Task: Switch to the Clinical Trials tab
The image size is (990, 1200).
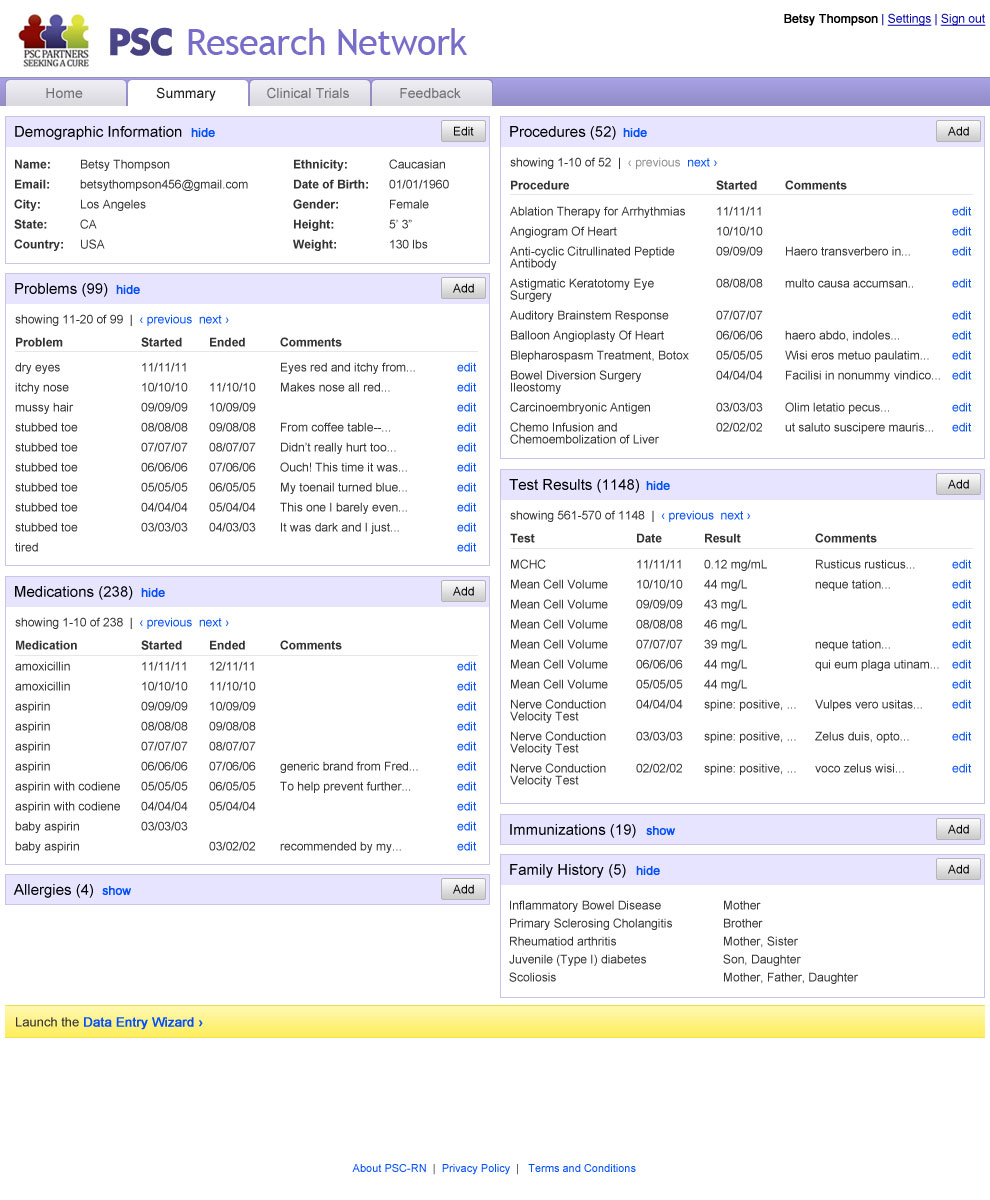Action: [308, 93]
